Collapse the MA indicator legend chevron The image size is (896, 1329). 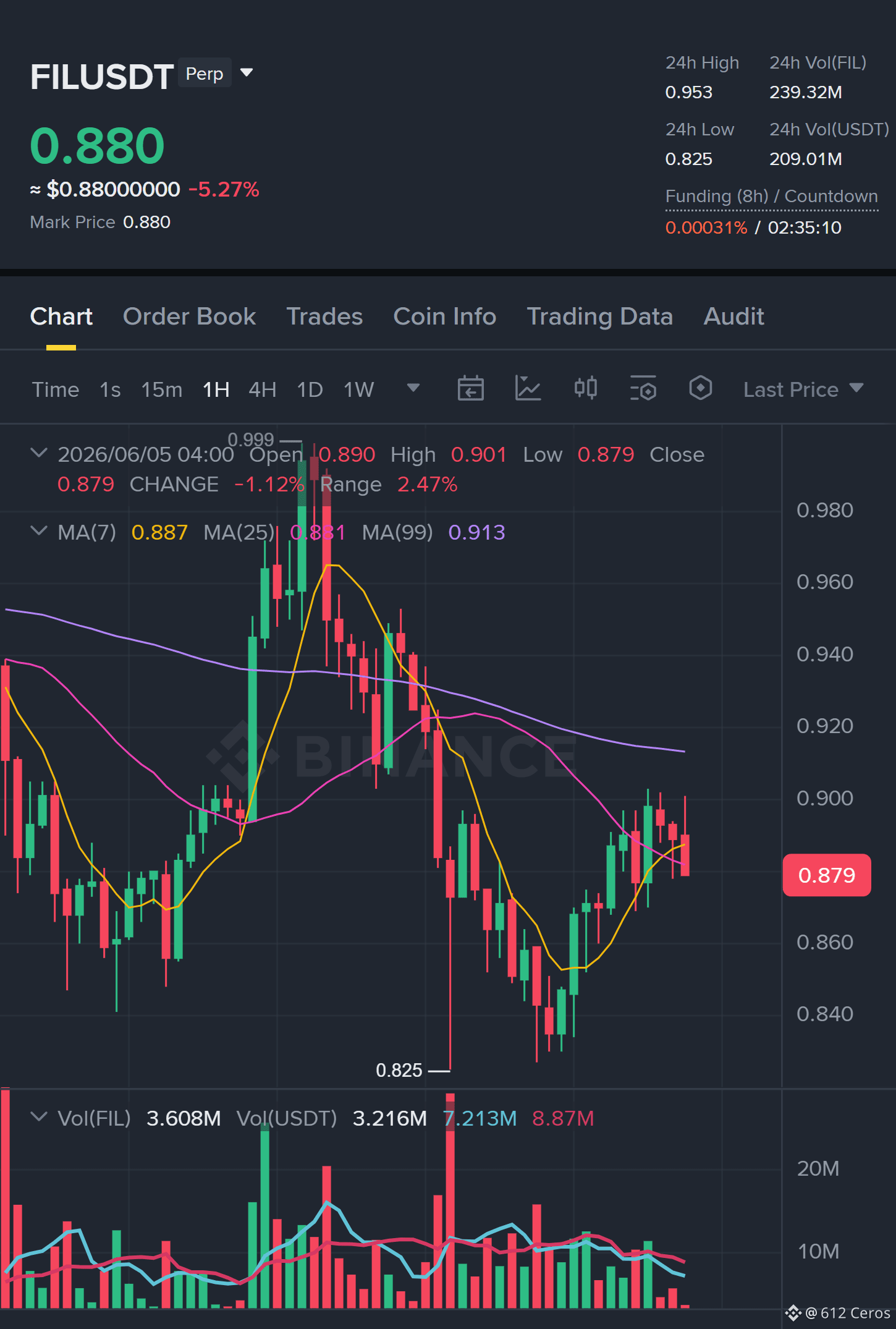pyautogui.click(x=38, y=531)
